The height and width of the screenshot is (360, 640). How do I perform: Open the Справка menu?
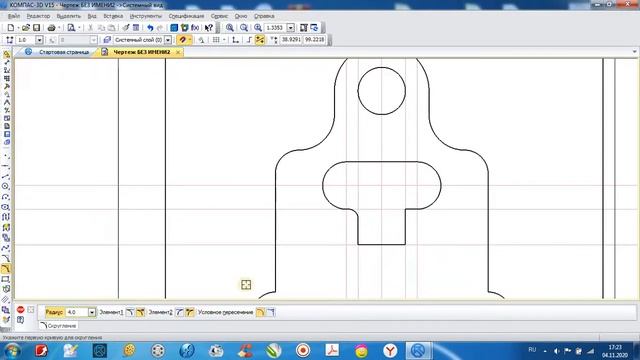tap(264, 16)
